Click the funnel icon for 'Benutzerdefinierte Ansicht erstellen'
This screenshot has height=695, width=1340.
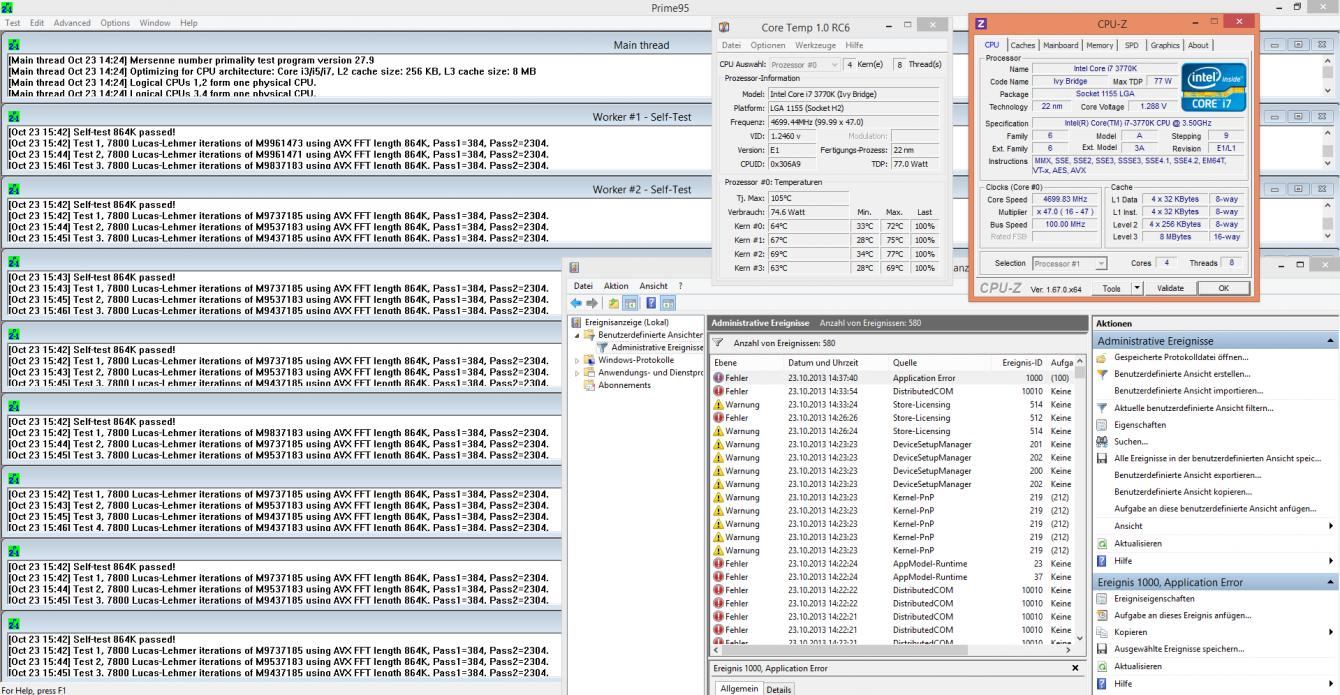click(x=1101, y=374)
